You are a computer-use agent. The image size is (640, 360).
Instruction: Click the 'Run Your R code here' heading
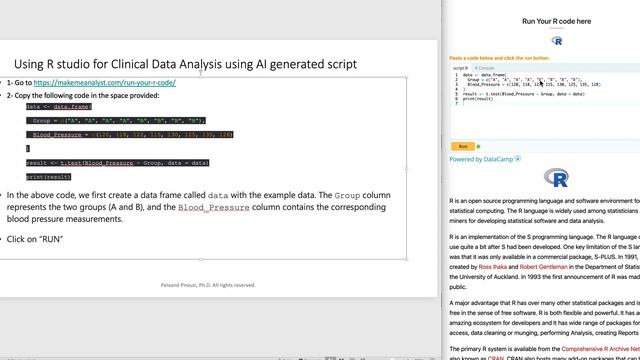556,21
